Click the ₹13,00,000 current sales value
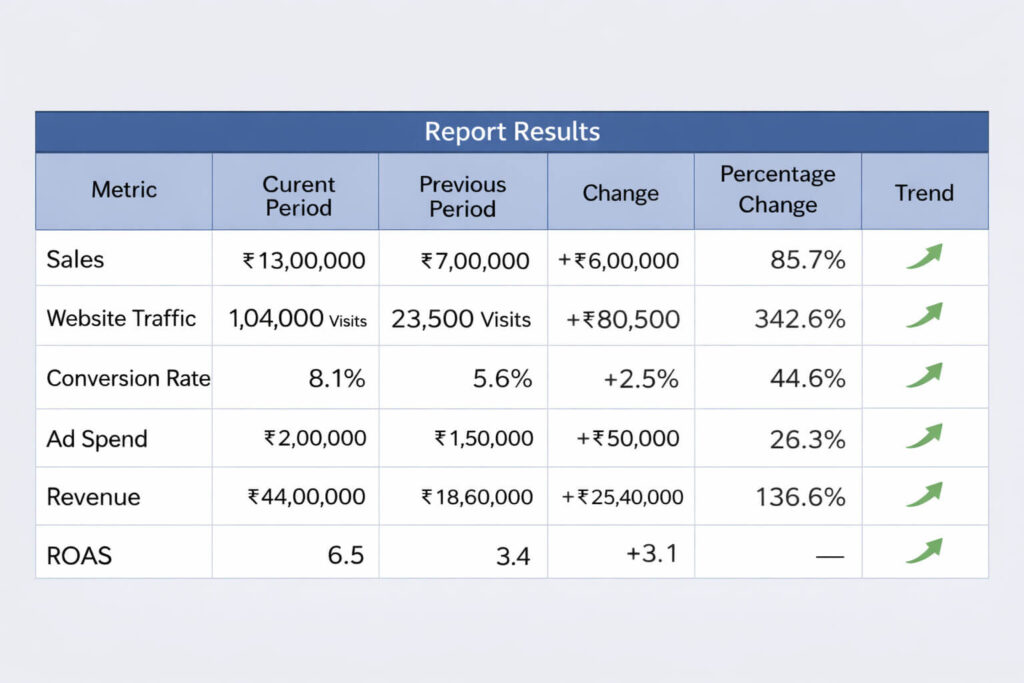The width and height of the screenshot is (1024, 683). click(x=304, y=261)
